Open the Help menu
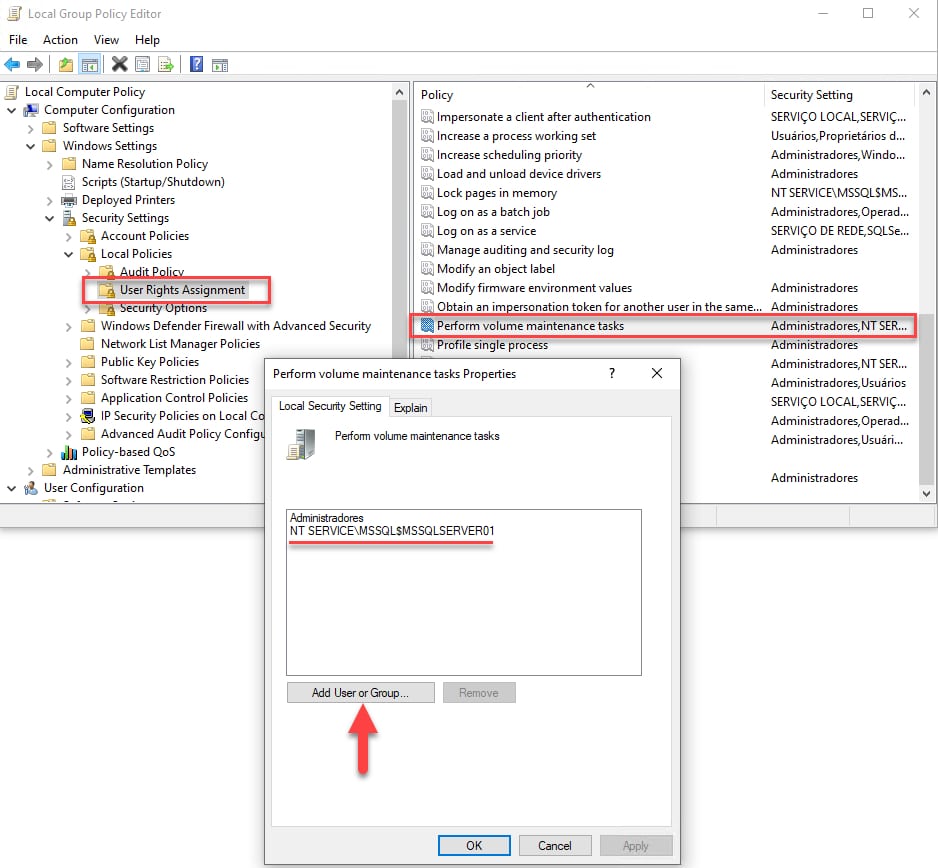Image resolution: width=938 pixels, height=868 pixels. [147, 39]
